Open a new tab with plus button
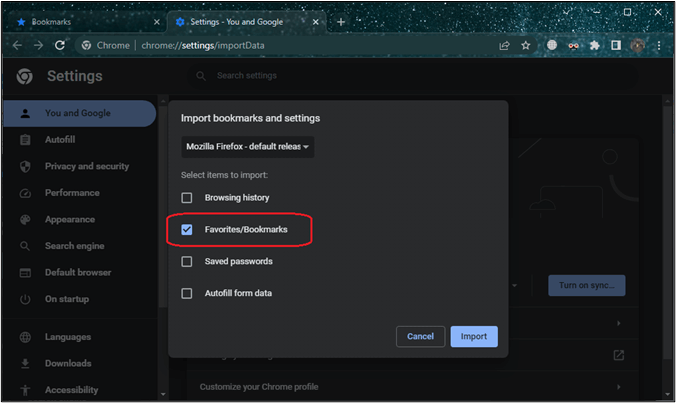 click(341, 21)
